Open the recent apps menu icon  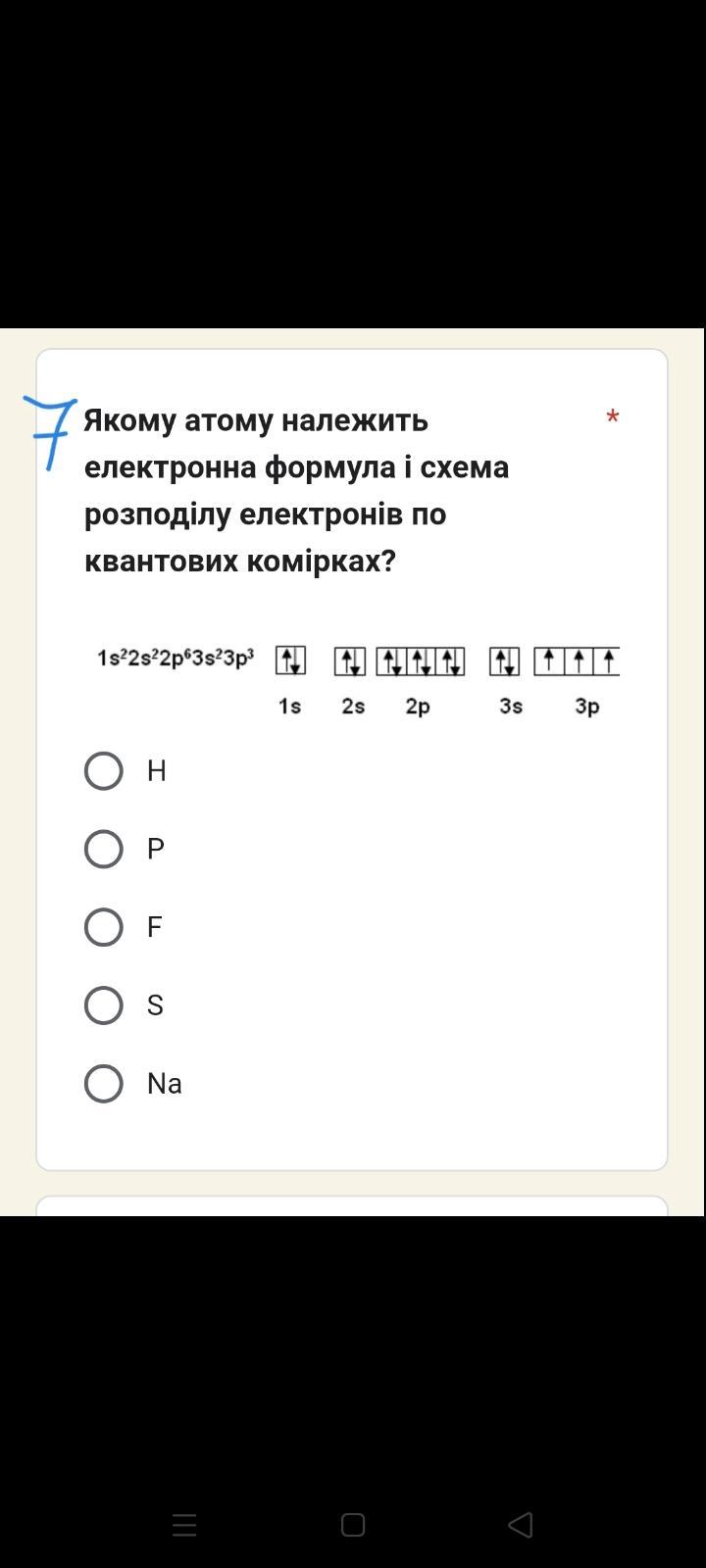184,1525
